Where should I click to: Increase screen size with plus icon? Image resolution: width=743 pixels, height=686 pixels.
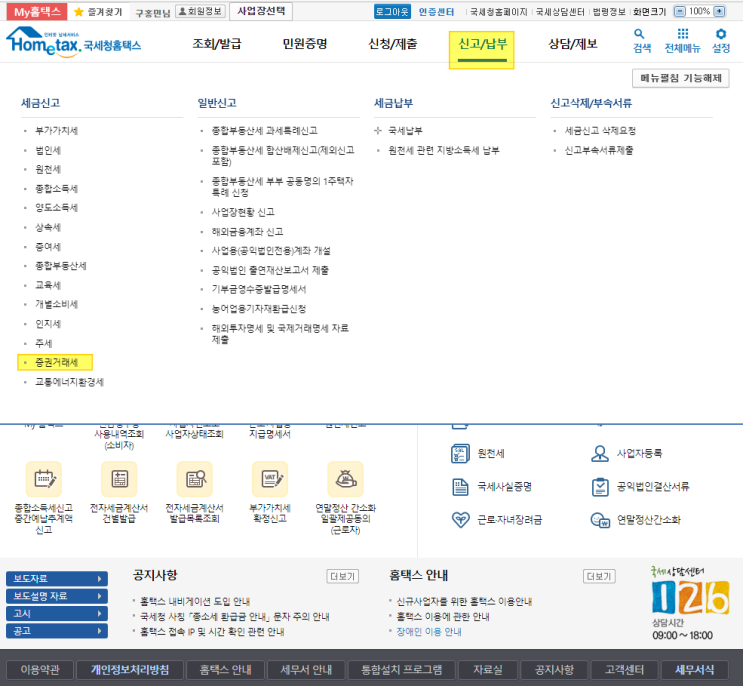pyautogui.click(x=719, y=11)
